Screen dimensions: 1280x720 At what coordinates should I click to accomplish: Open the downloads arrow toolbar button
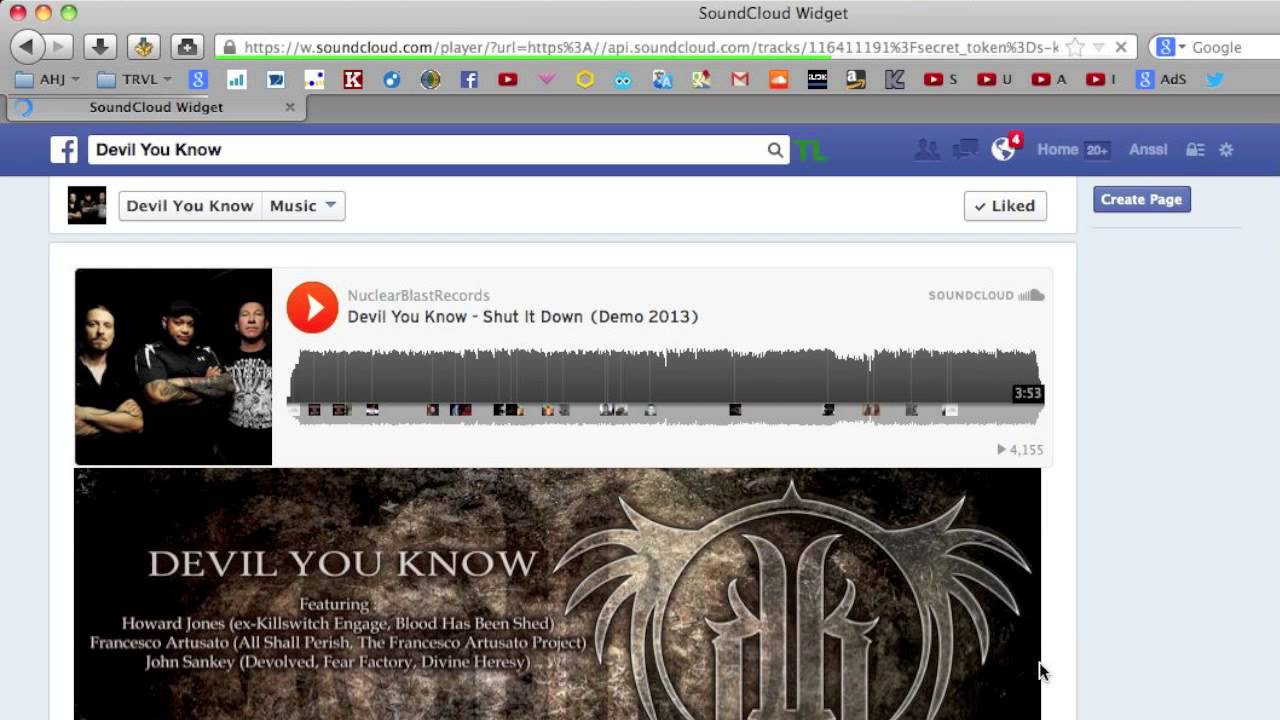(x=100, y=47)
